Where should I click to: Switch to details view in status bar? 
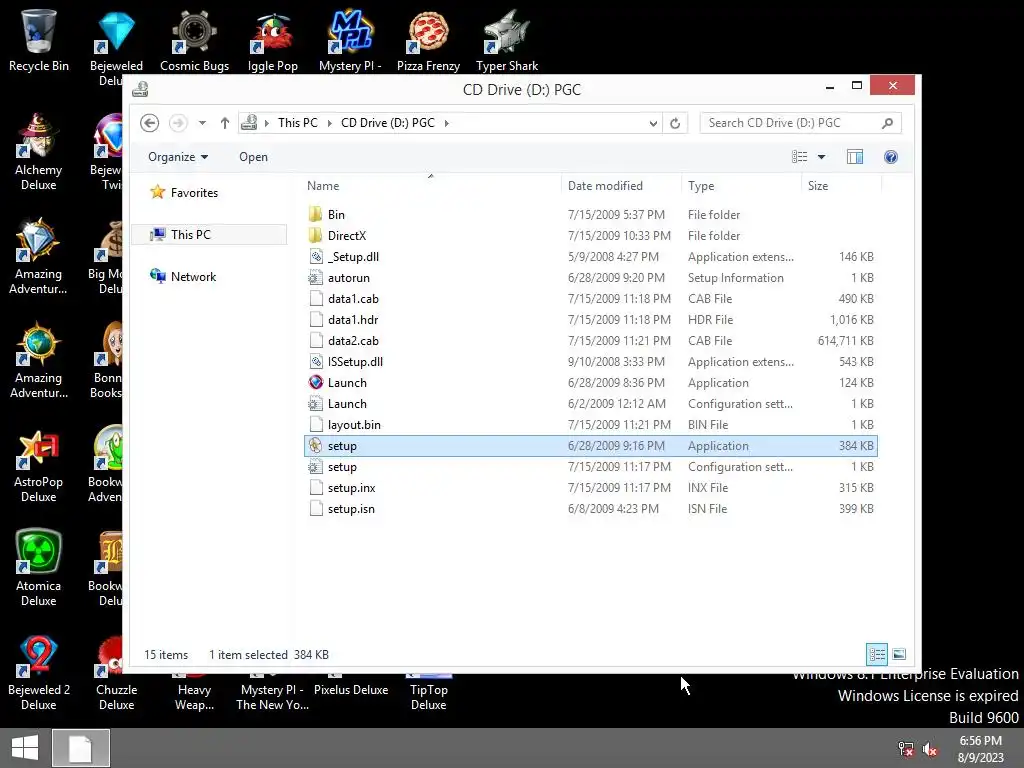(x=877, y=654)
